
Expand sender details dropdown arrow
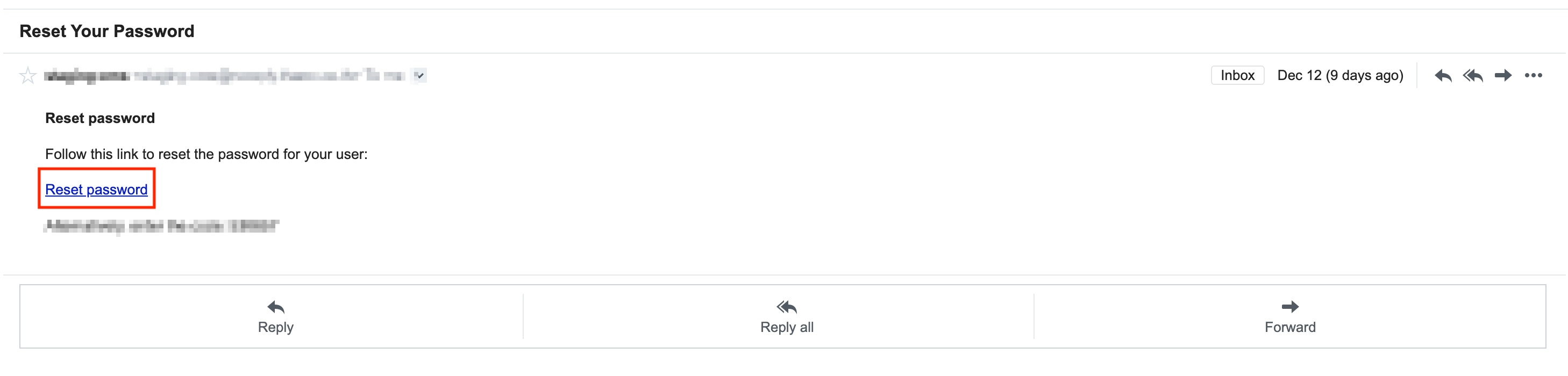click(419, 75)
